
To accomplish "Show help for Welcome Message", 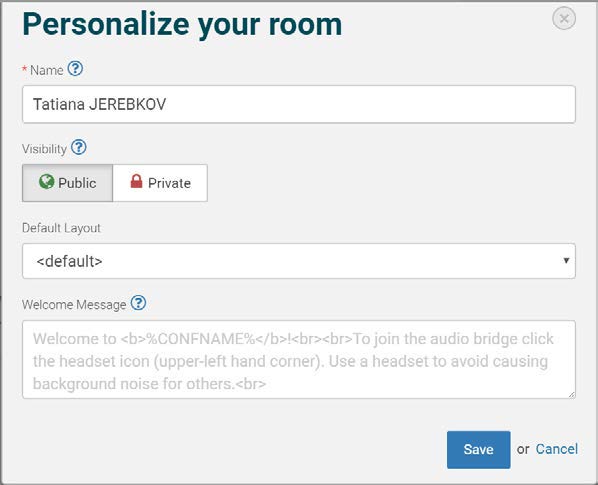I will pyautogui.click(x=138, y=303).
